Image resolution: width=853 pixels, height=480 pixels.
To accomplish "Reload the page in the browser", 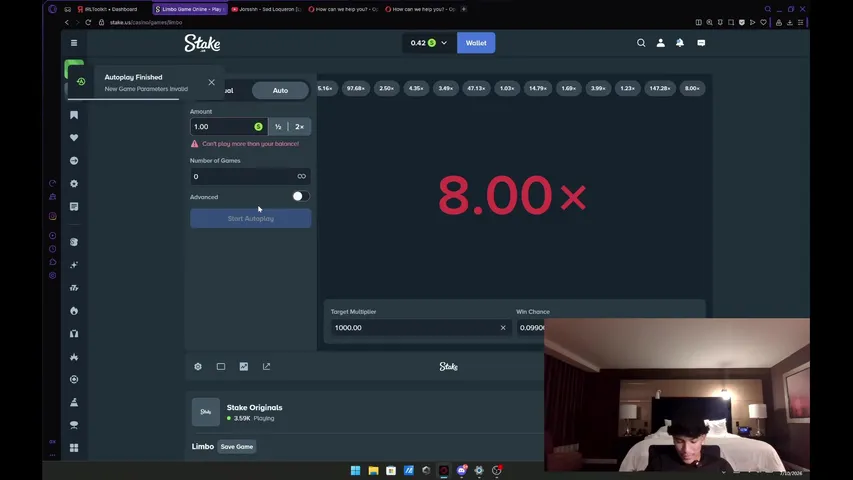I will tap(88, 22).
